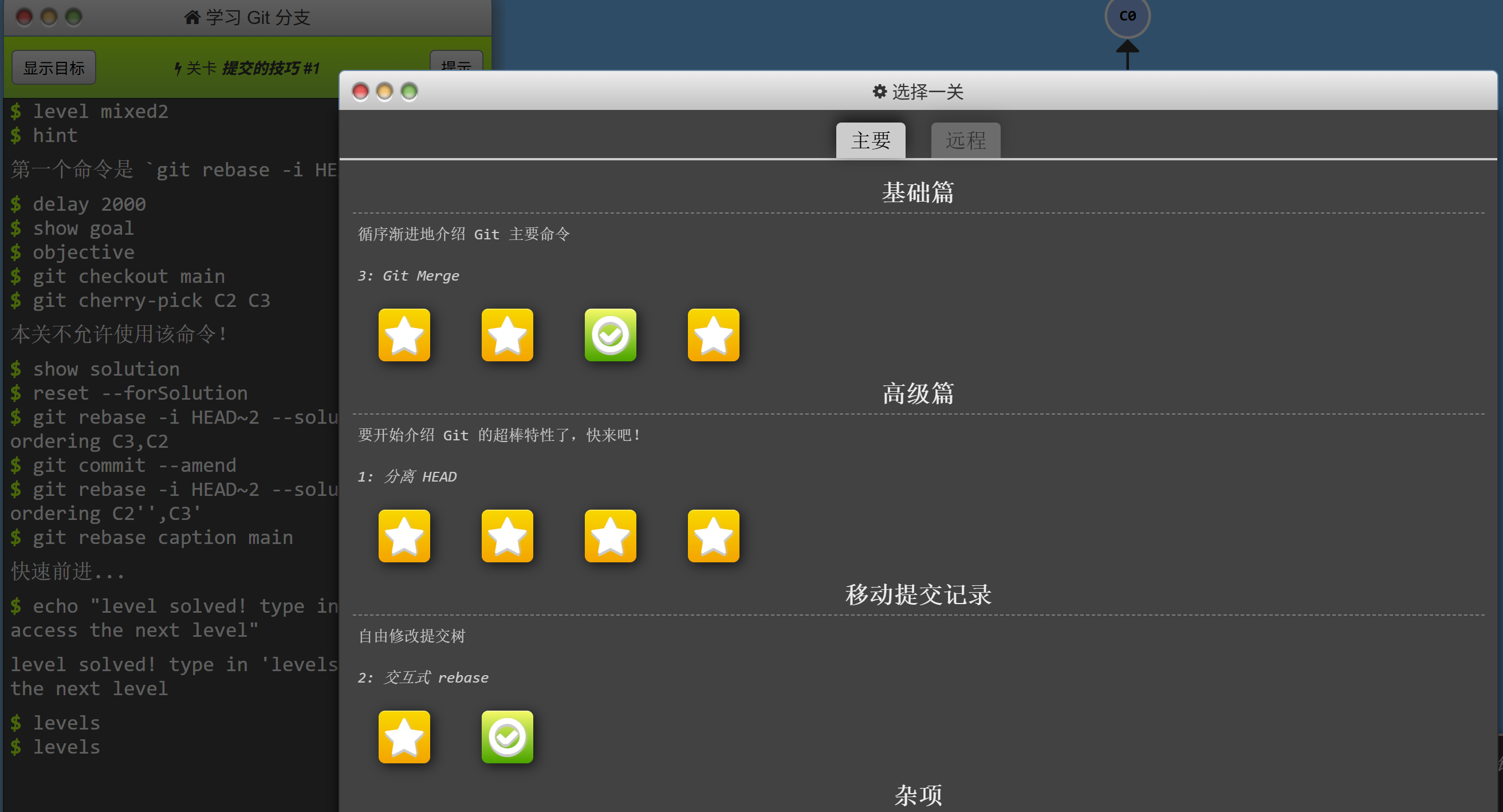The image size is (1503, 812).
Task: Open fourth level star in 高级篇
Action: tap(713, 535)
